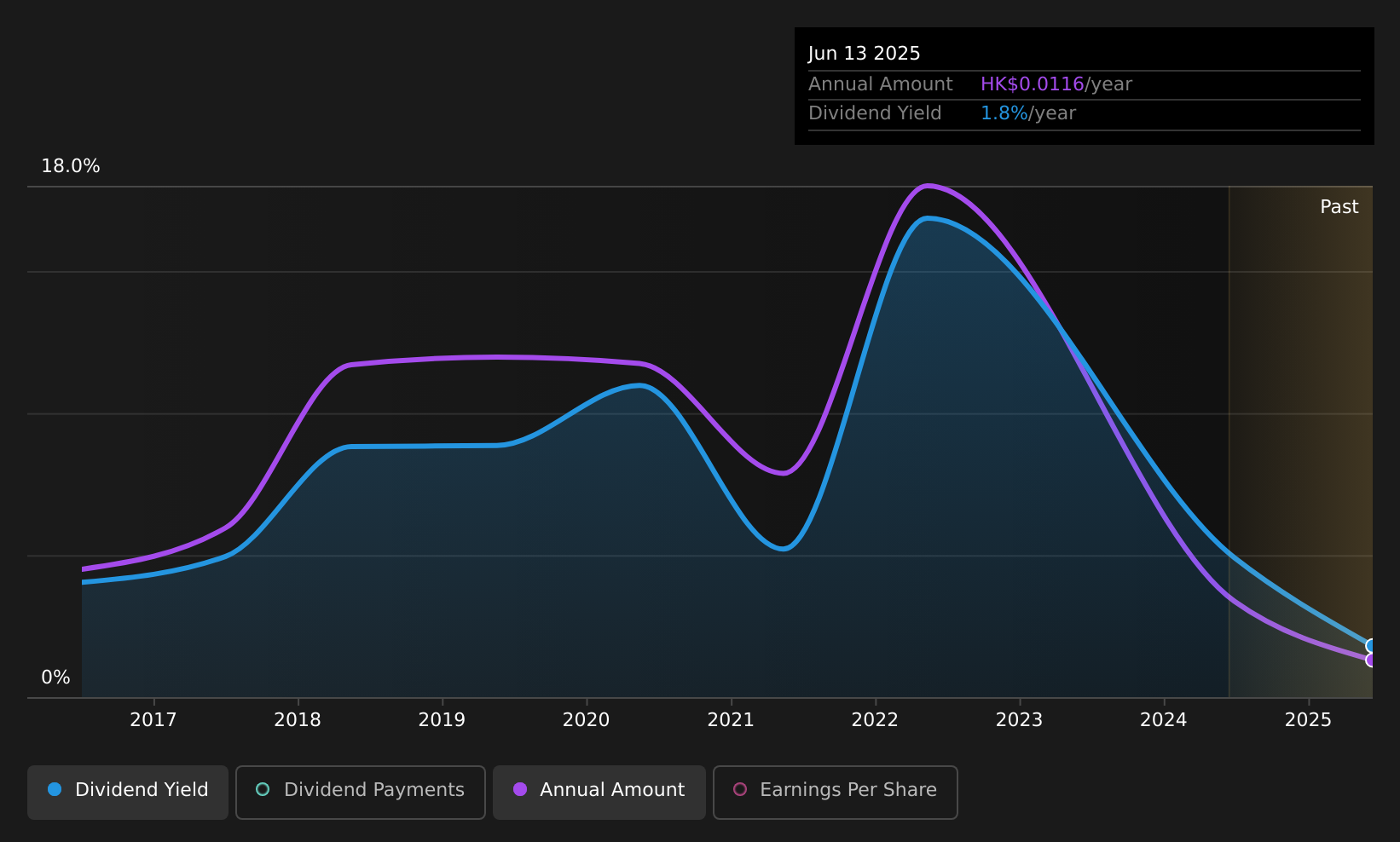Click the purple Annual Amount legend dot

pyautogui.click(x=519, y=789)
